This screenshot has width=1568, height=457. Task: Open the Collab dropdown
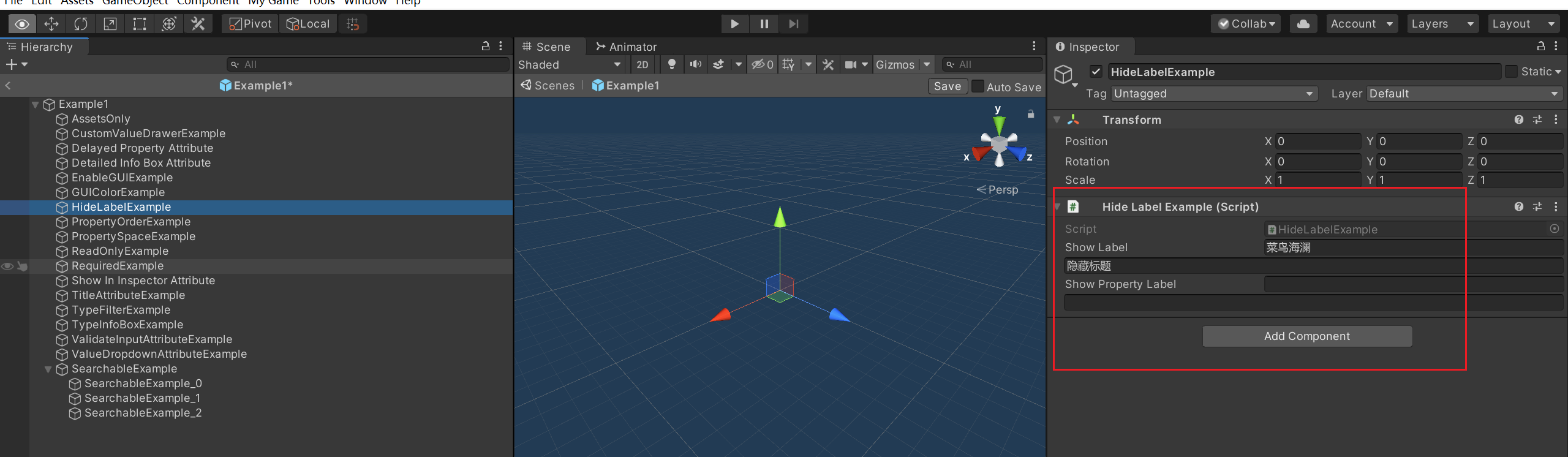(1246, 24)
